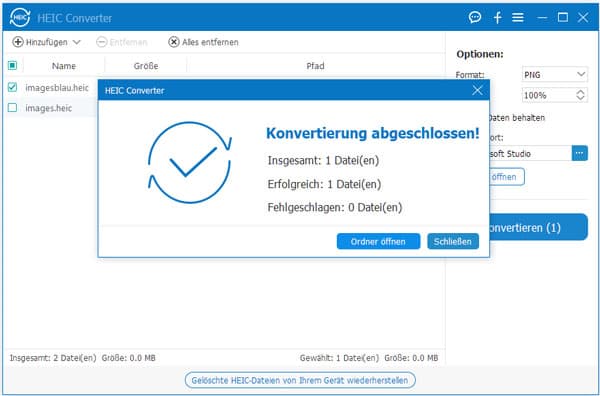600x396 pixels.
Task: Click the Erfolgreich: 1 Datei(en) text
Action: [x=324, y=184]
